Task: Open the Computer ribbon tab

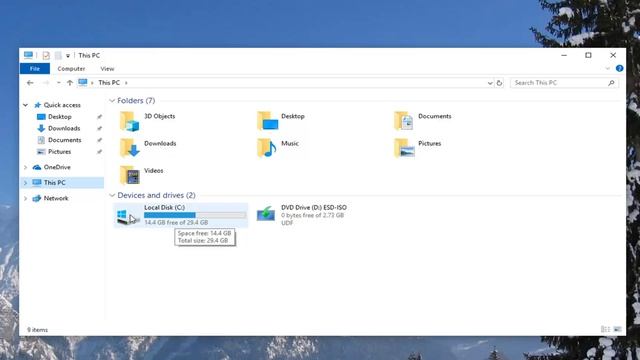Action: [71, 69]
